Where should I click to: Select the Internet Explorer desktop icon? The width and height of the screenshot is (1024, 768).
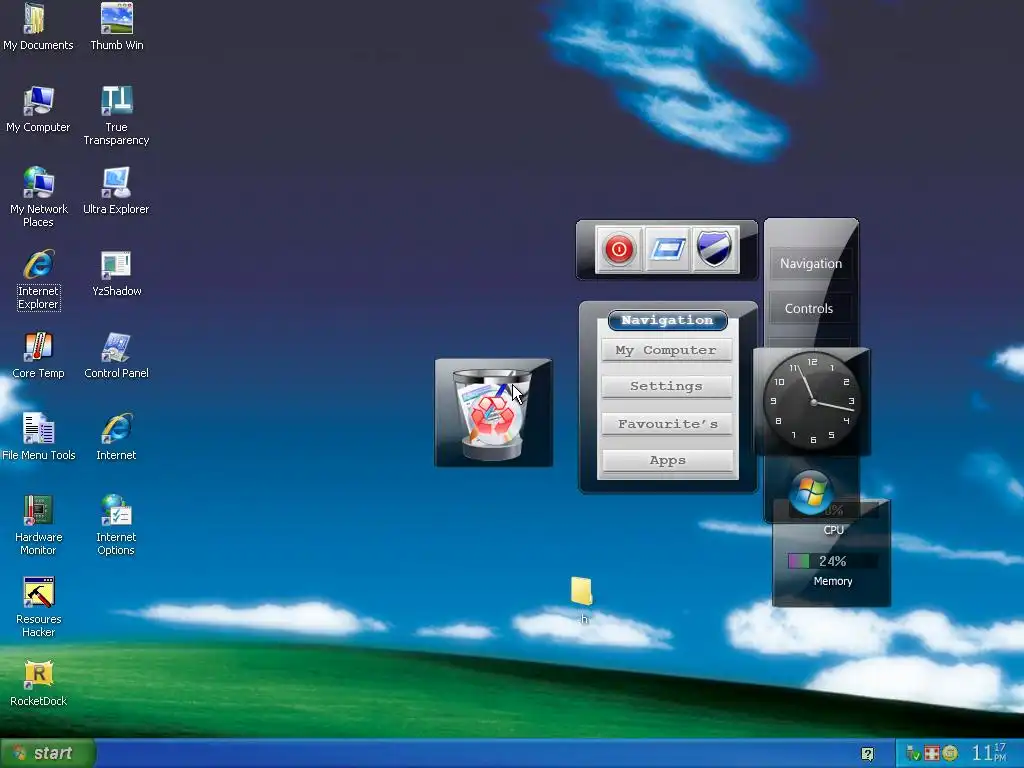click(39, 280)
